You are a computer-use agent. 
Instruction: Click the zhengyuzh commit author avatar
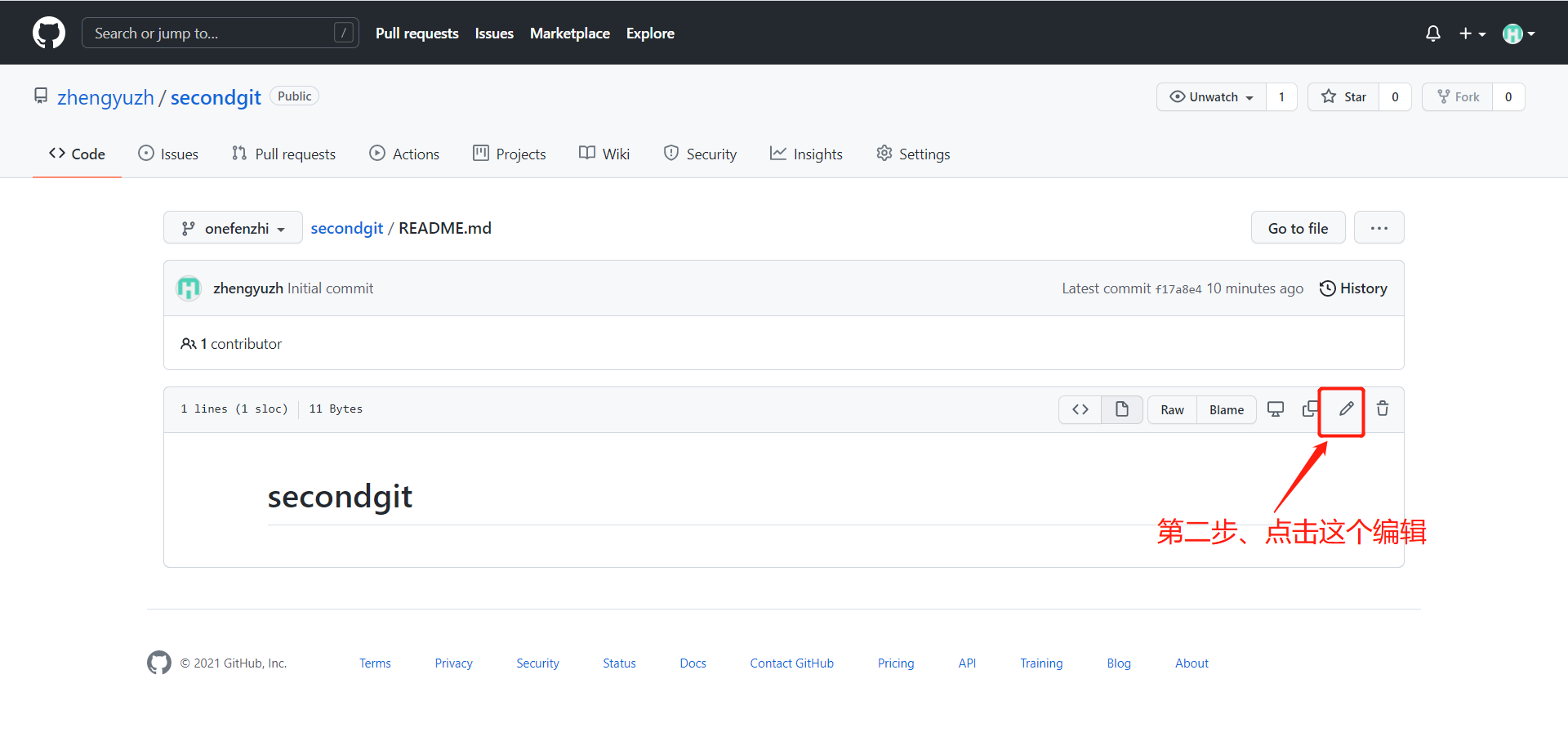(189, 288)
